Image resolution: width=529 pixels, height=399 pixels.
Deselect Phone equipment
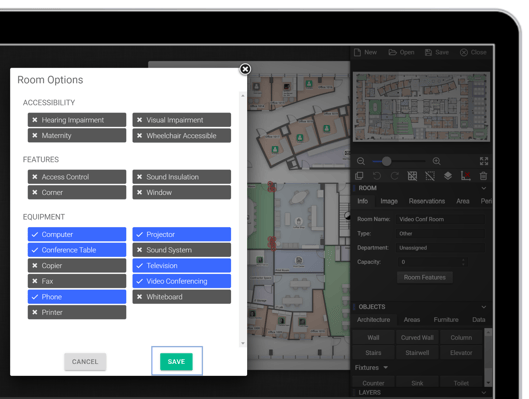click(77, 297)
